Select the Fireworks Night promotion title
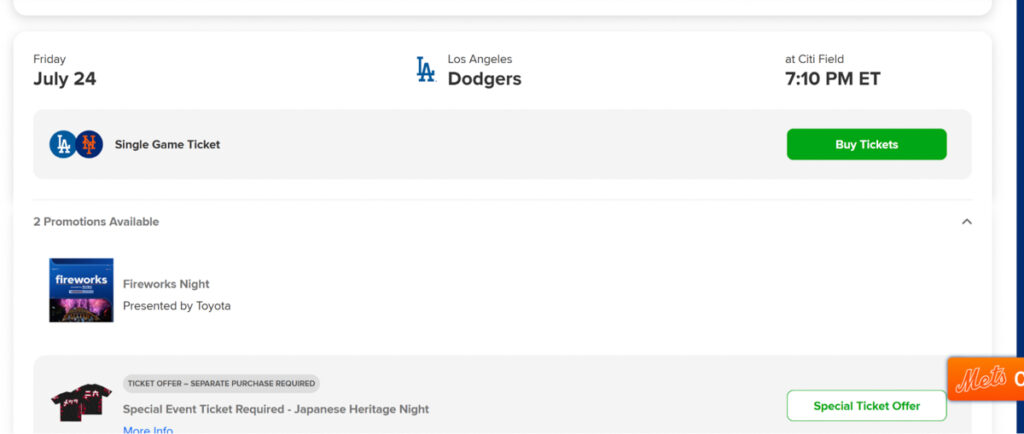 click(167, 284)
